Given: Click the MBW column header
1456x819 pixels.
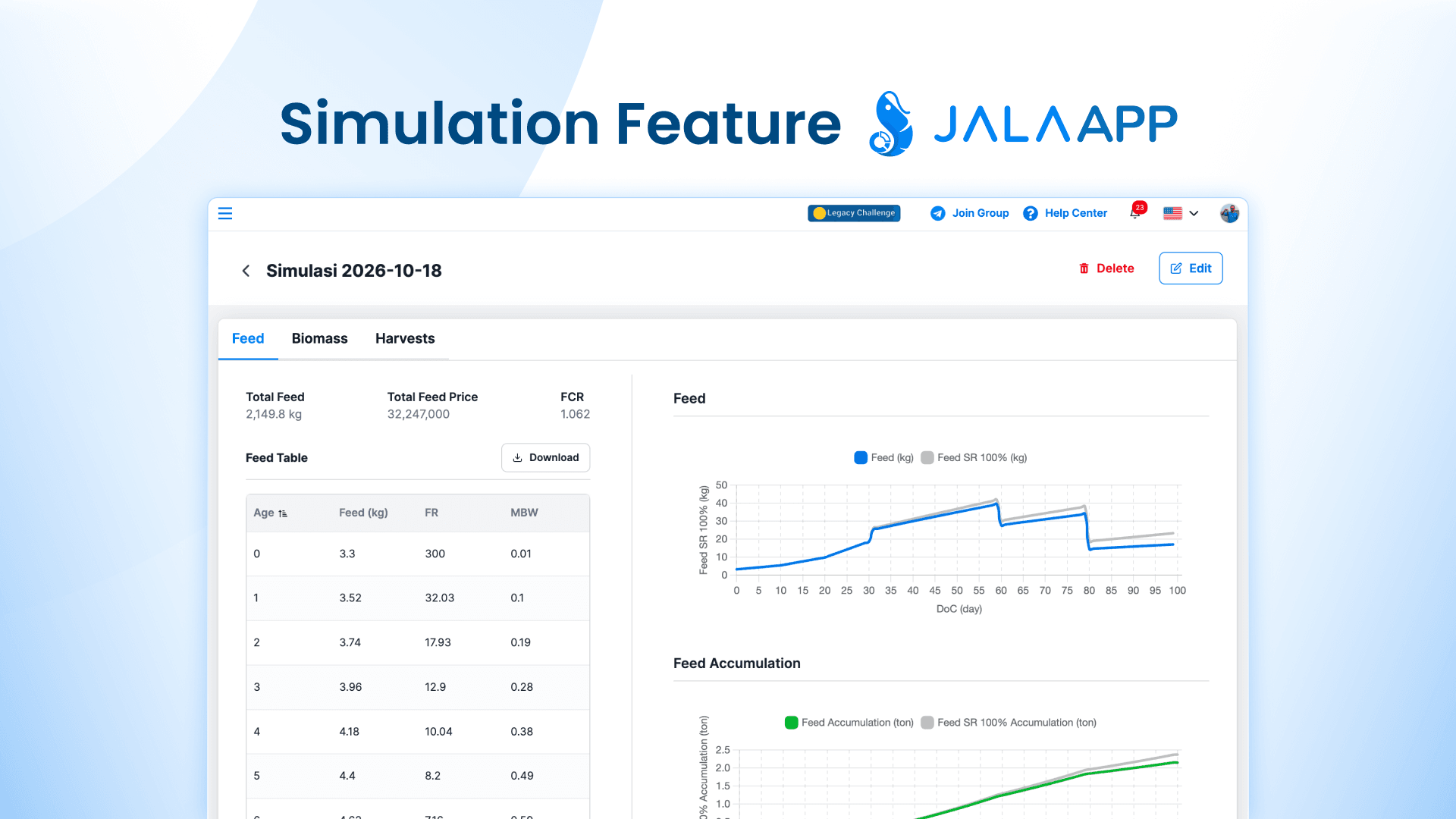Looking at the screenshot, I should (524, 513).
